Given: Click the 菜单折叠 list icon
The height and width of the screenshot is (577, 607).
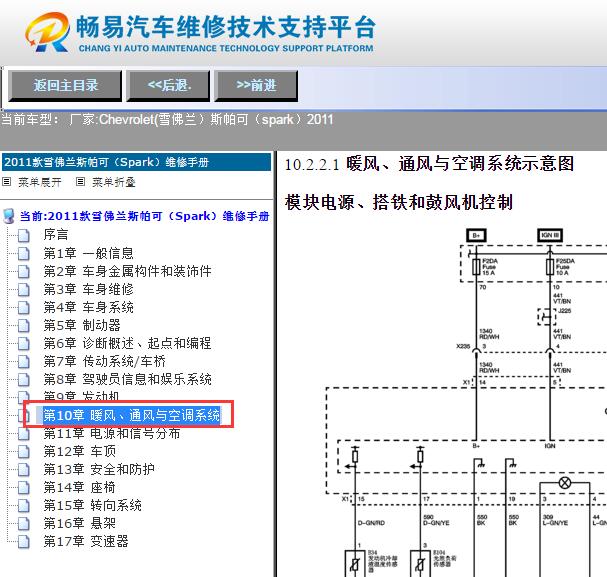Looking at the screenshot, I should [x=80, y=181].
